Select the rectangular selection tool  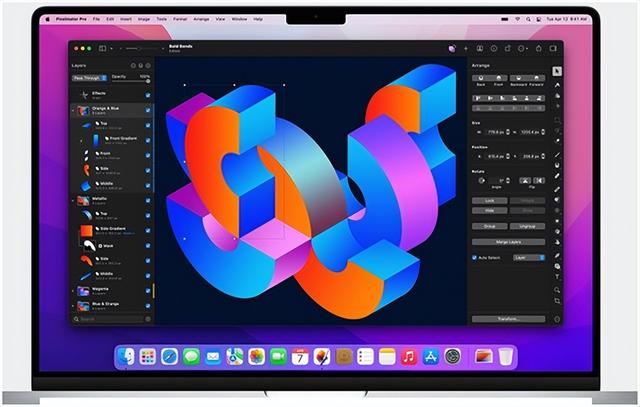557,120
